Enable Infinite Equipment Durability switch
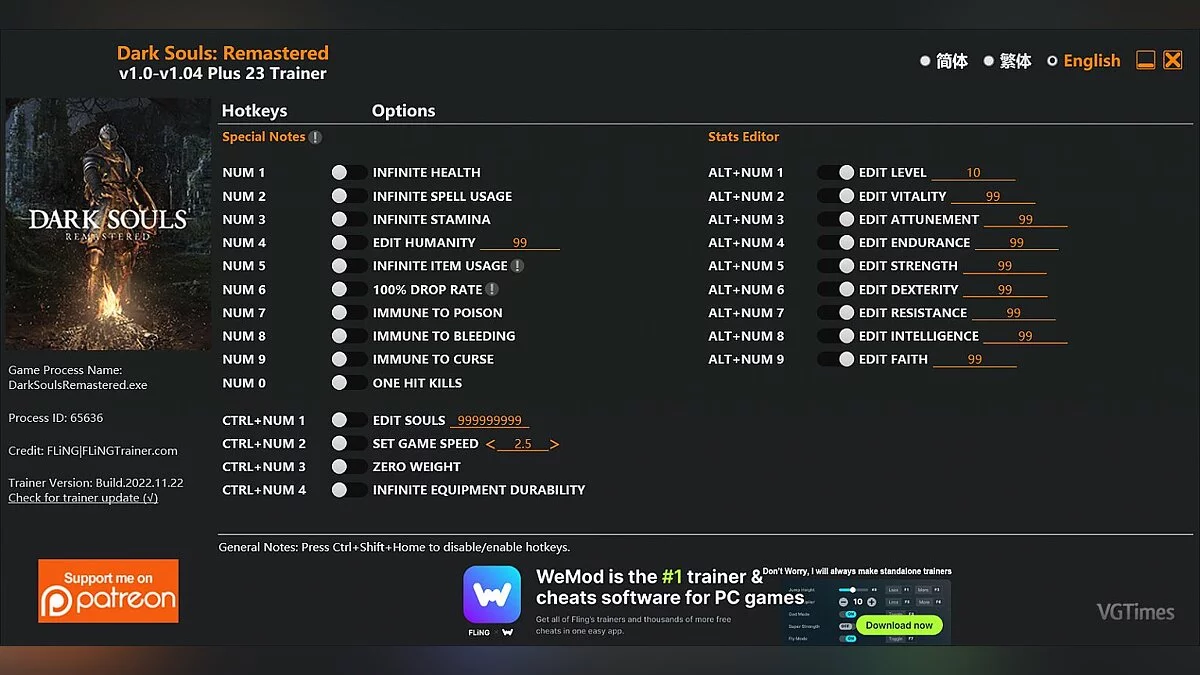This screenshot has width=1200, height=675. click(x=348, y=490)
